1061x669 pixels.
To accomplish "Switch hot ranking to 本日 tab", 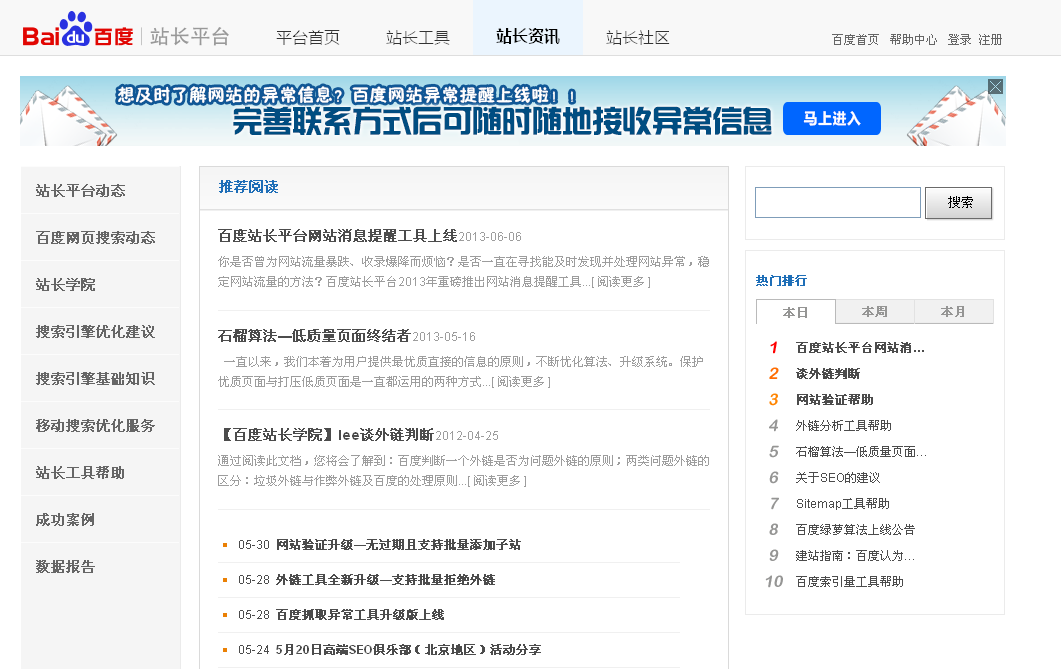I will pyautogui.click(x=796, y=313).
